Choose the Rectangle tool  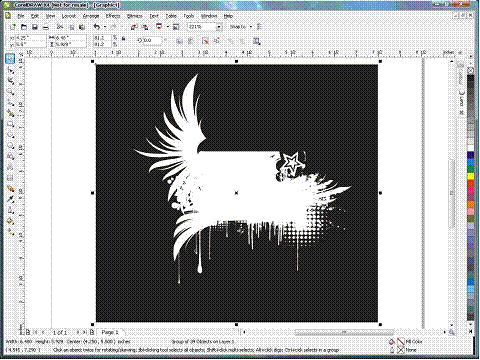pos(10,124)
